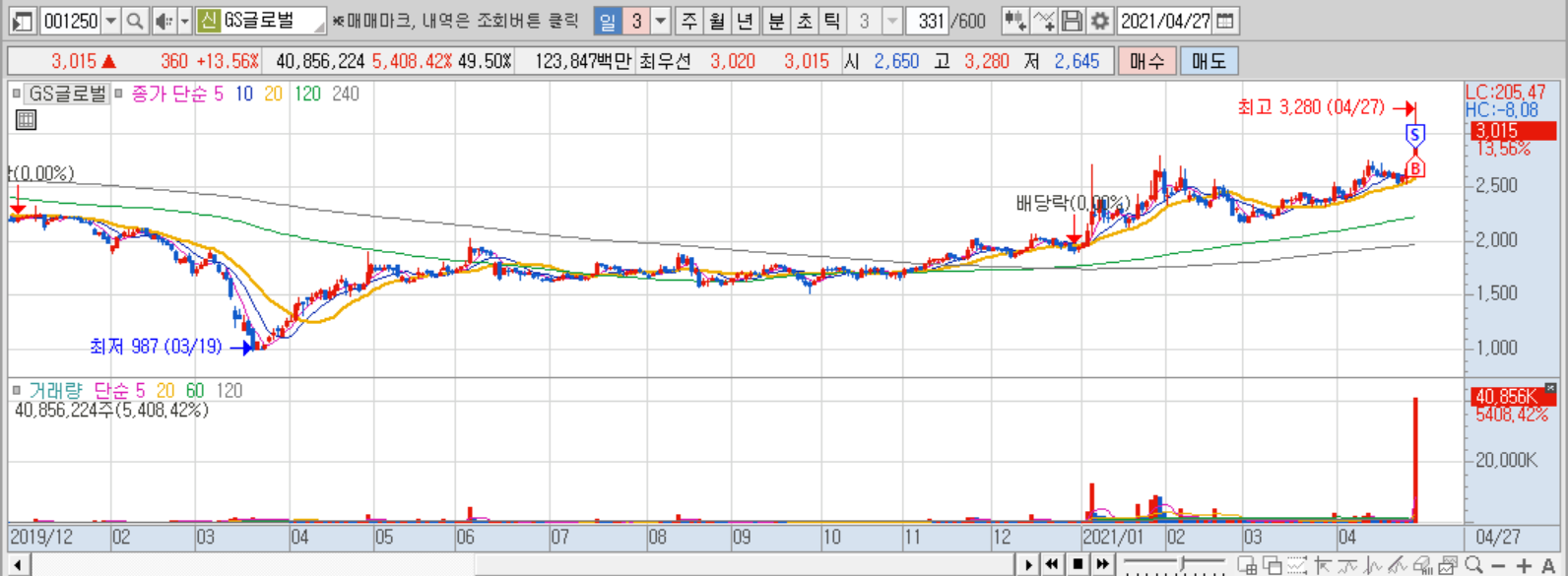
Task: Save chart with the floppy disk icon
Action: (1072, 21)
